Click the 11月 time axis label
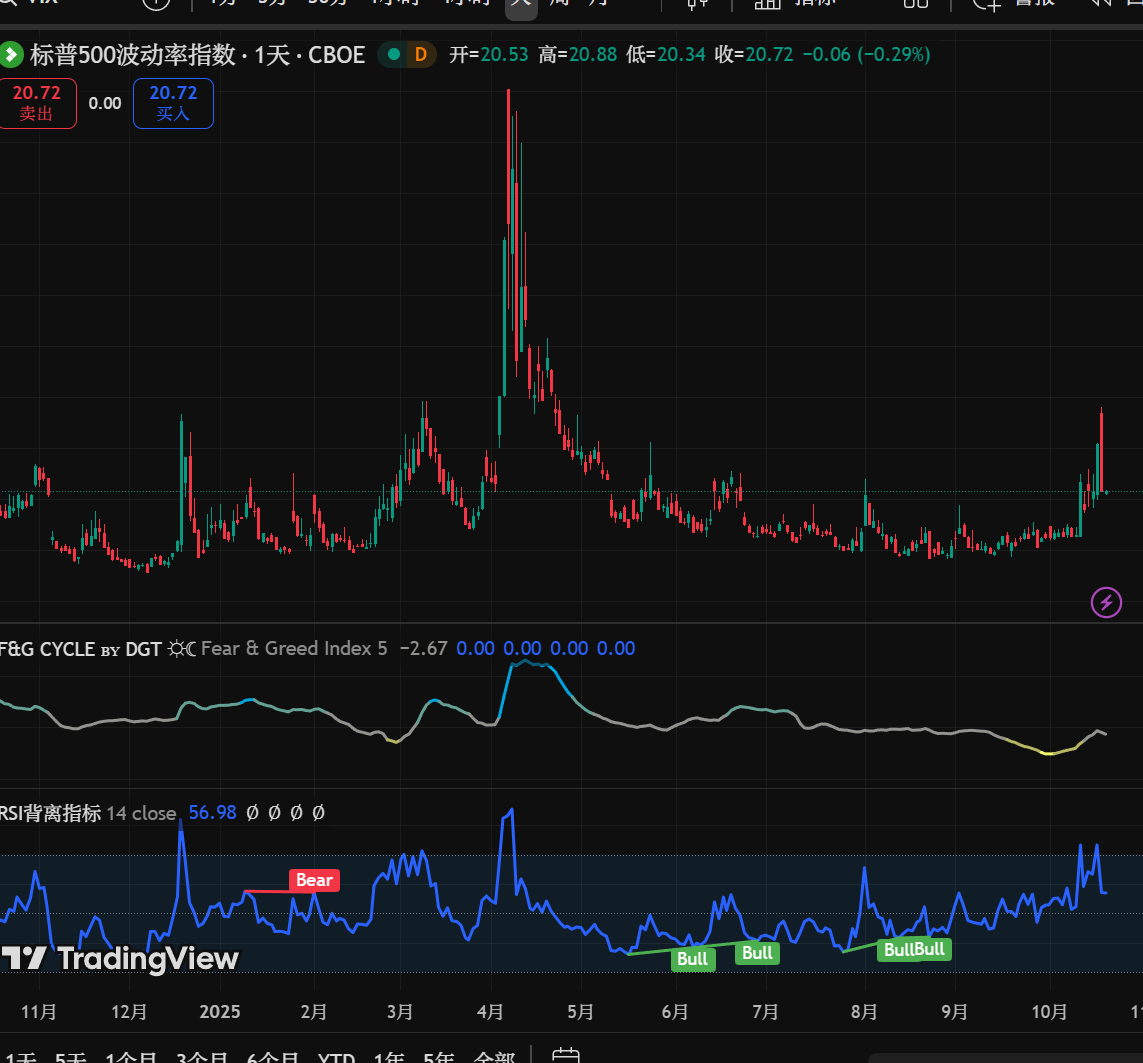The image size is (1143, 1063). coord(39,1012)
